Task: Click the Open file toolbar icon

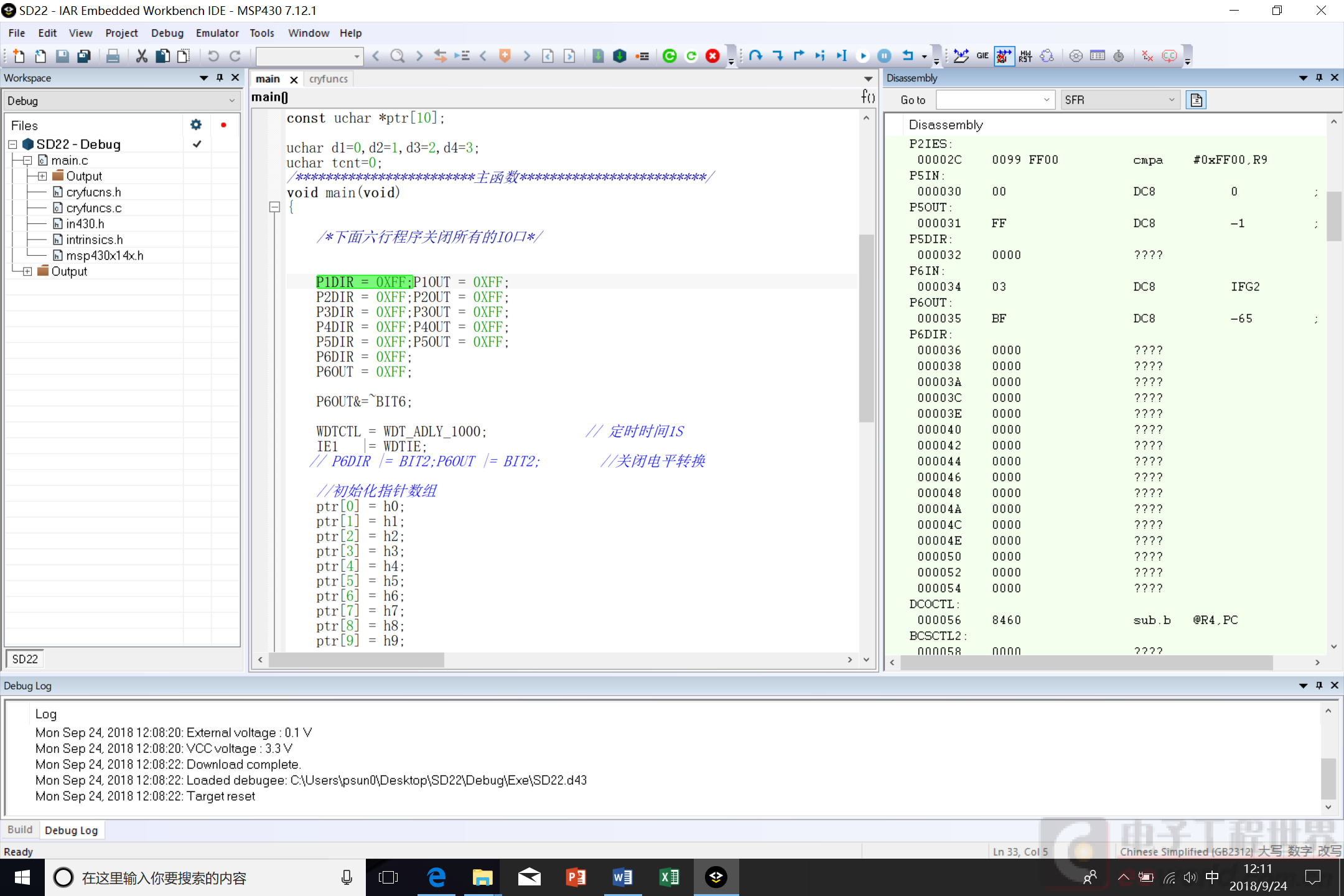Action: pos(40,56)
